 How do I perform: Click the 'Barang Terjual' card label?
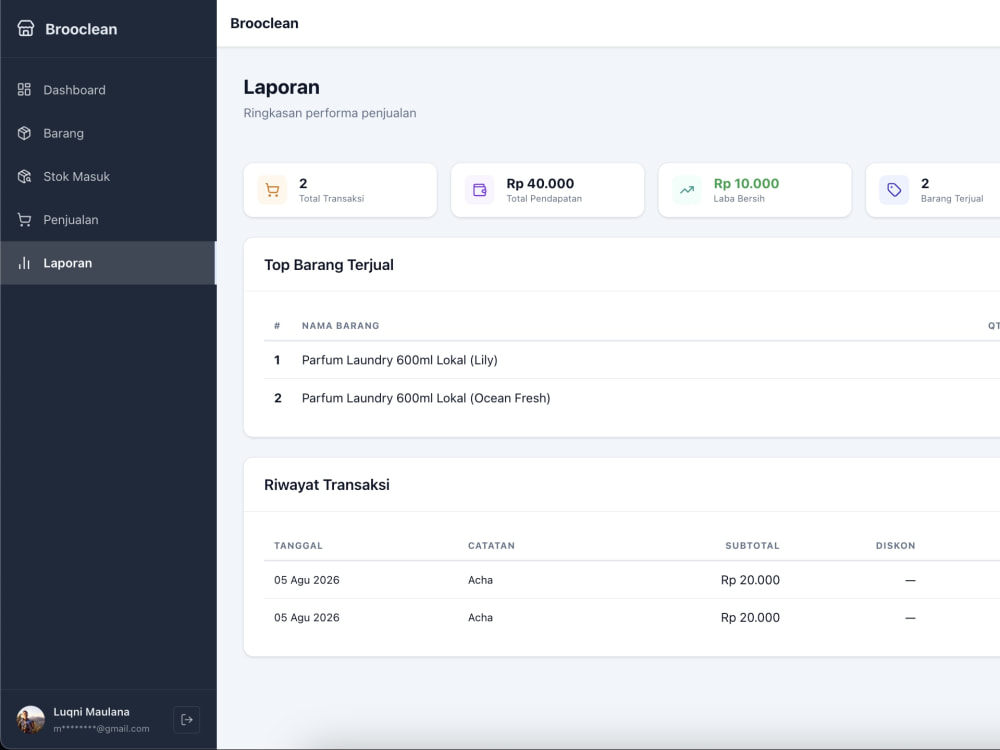(952, 198)
